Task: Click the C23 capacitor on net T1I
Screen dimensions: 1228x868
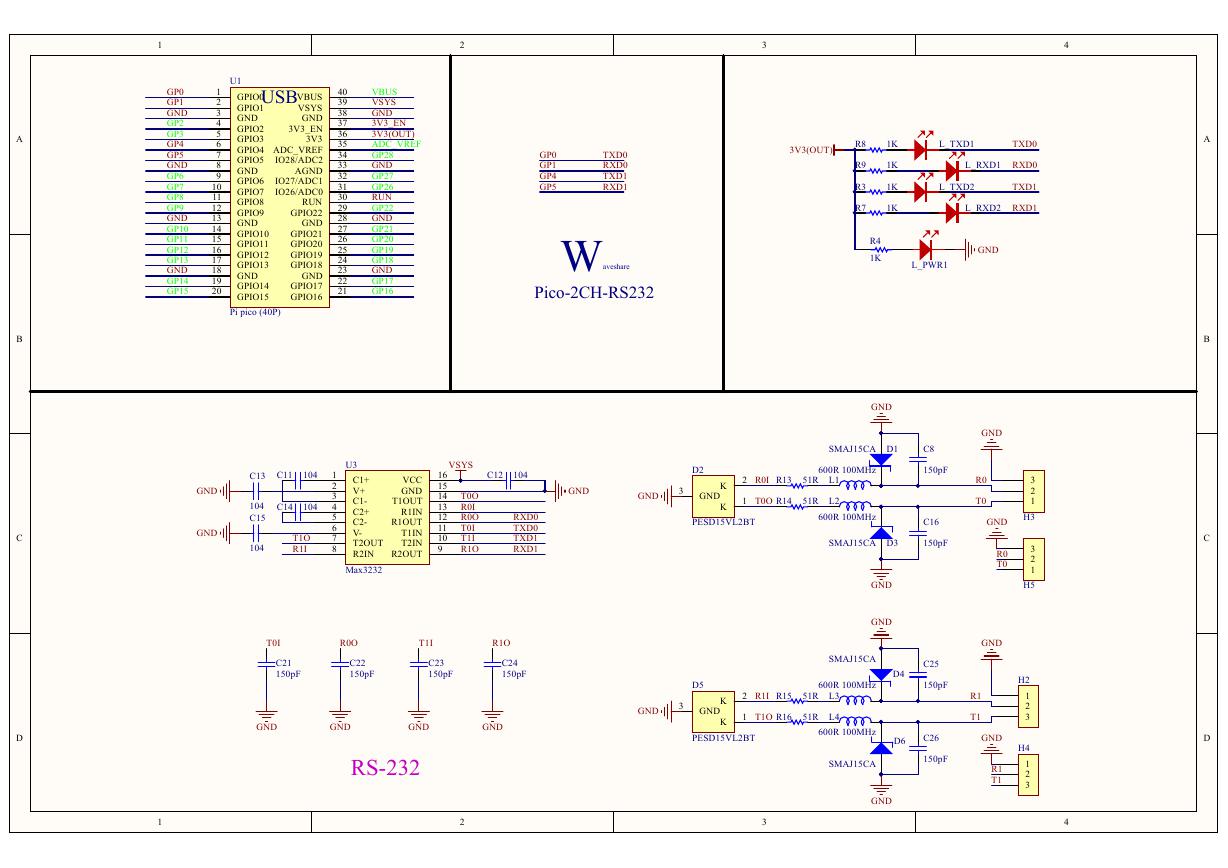Action: coord(419,662)
